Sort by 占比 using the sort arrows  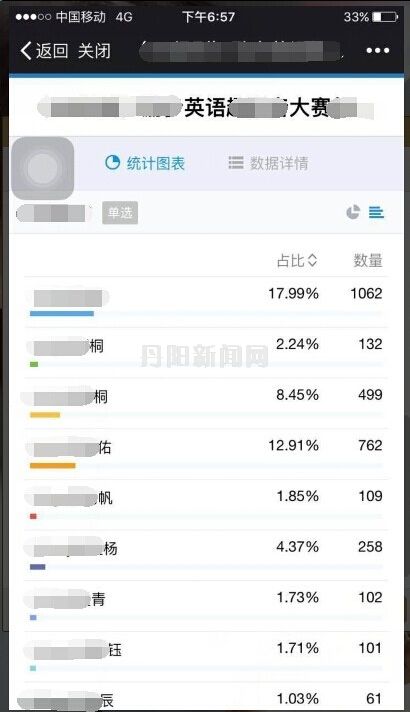tap(312, 260)
